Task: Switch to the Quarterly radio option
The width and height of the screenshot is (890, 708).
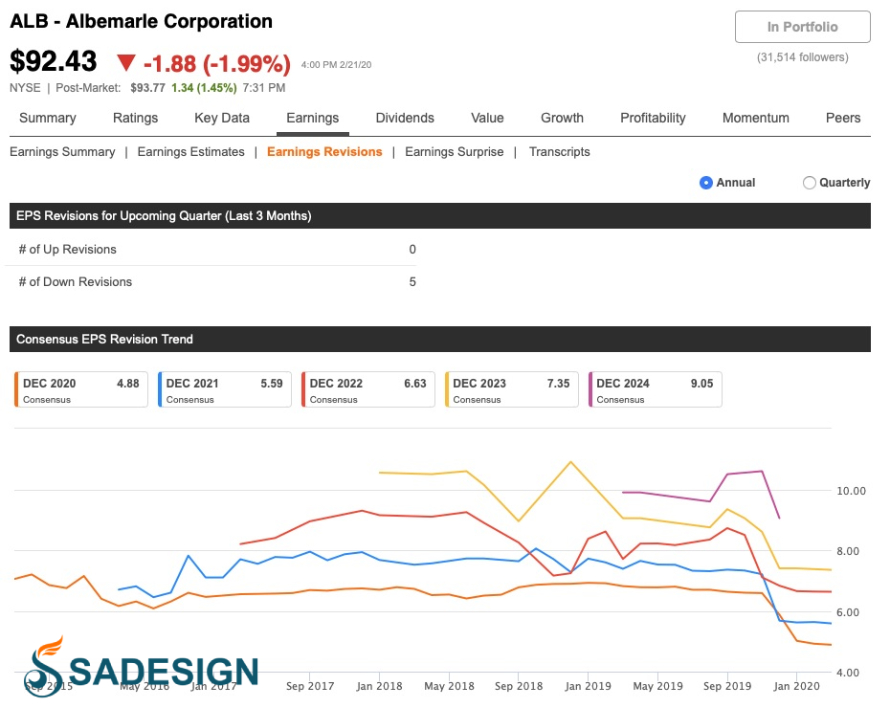Action: tap(809, 183)
